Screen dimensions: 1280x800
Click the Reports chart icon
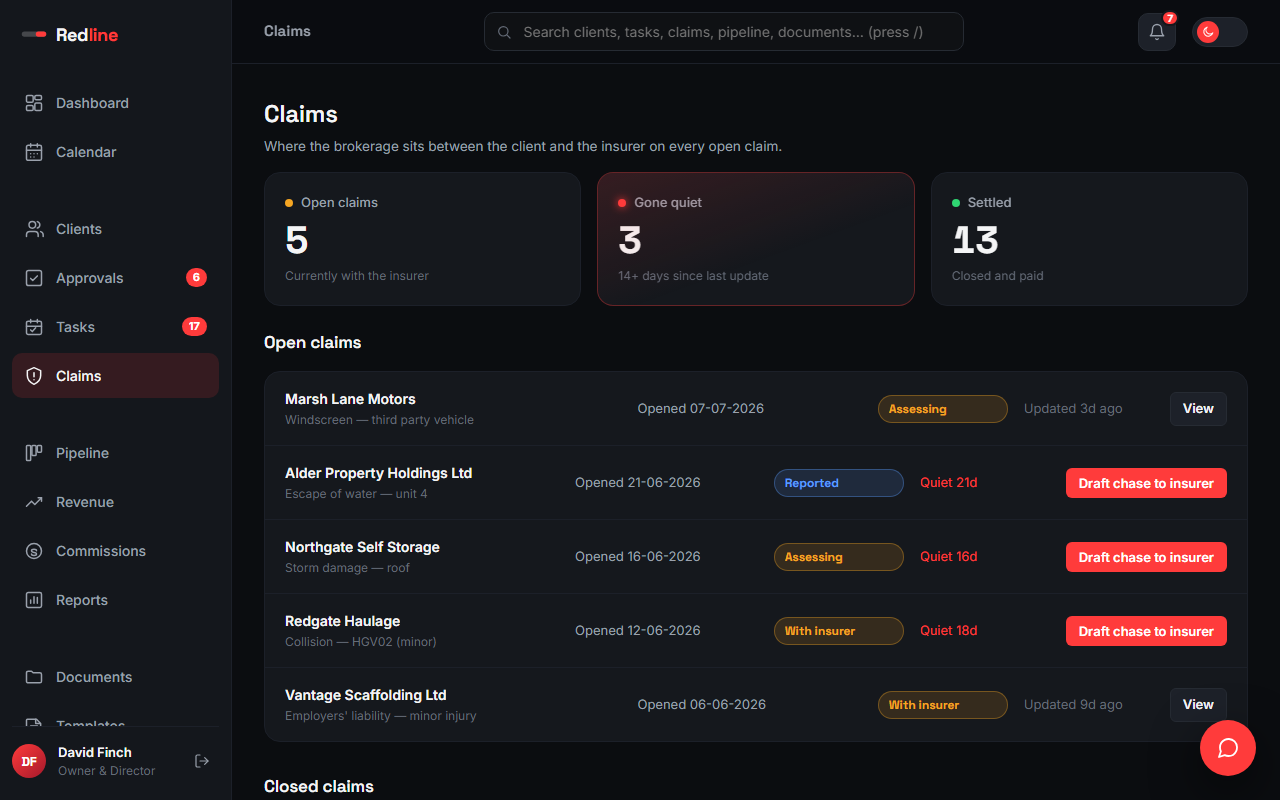[34, 600]
